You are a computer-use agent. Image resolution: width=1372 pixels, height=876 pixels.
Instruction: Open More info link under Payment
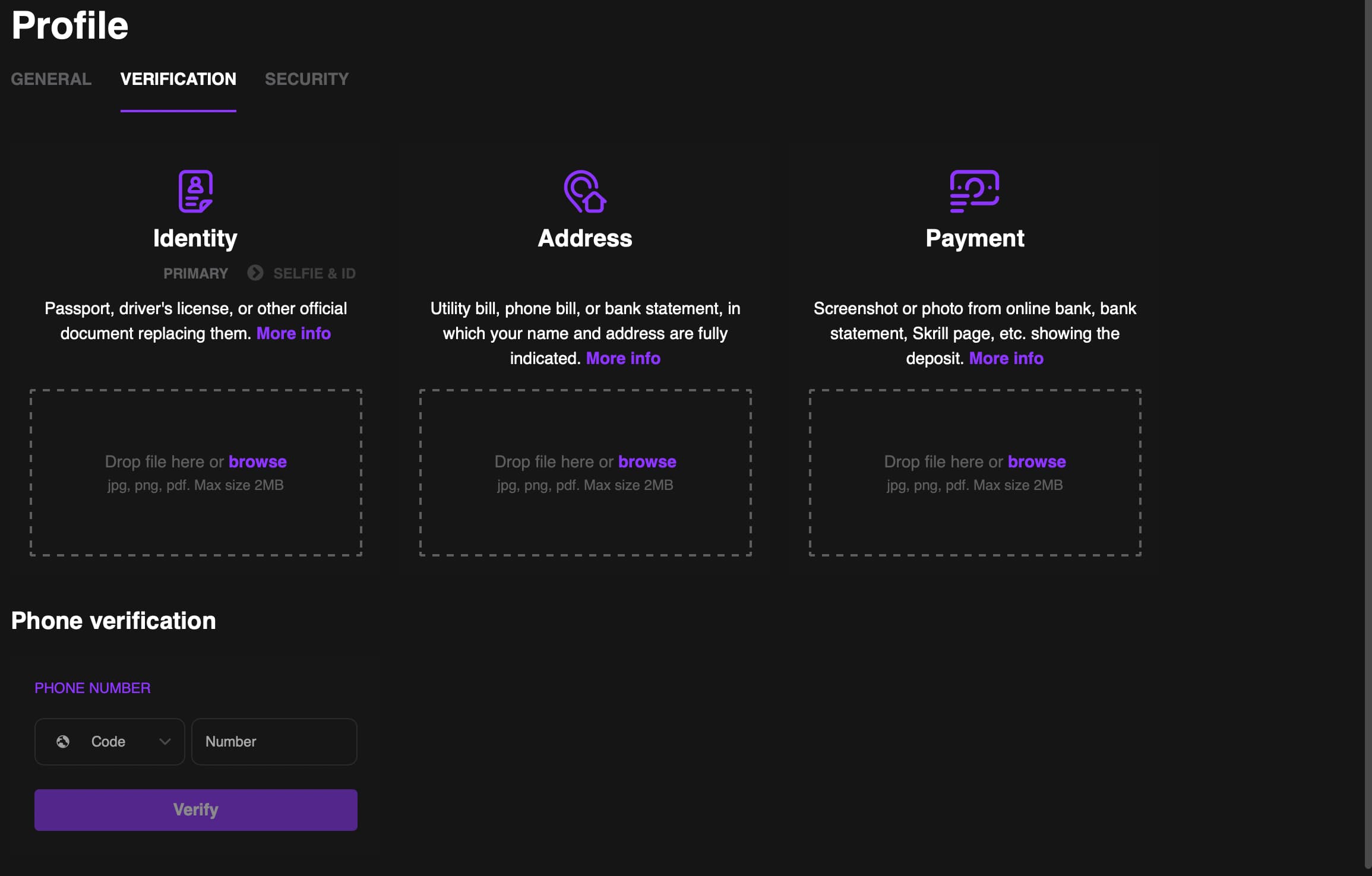click(x=1006, y=358)
